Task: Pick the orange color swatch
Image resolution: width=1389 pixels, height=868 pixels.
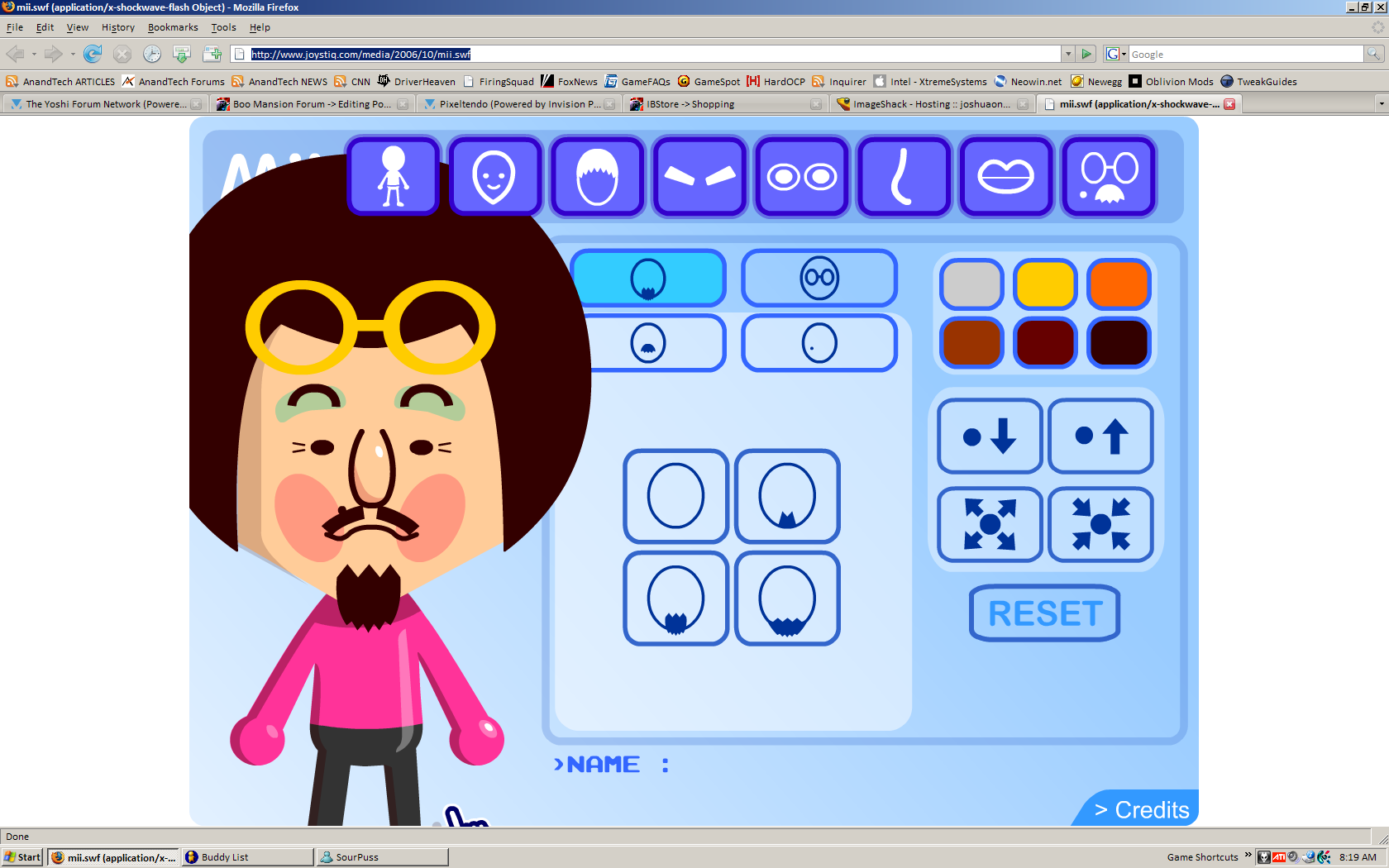Action: [x=1119, y=284]
